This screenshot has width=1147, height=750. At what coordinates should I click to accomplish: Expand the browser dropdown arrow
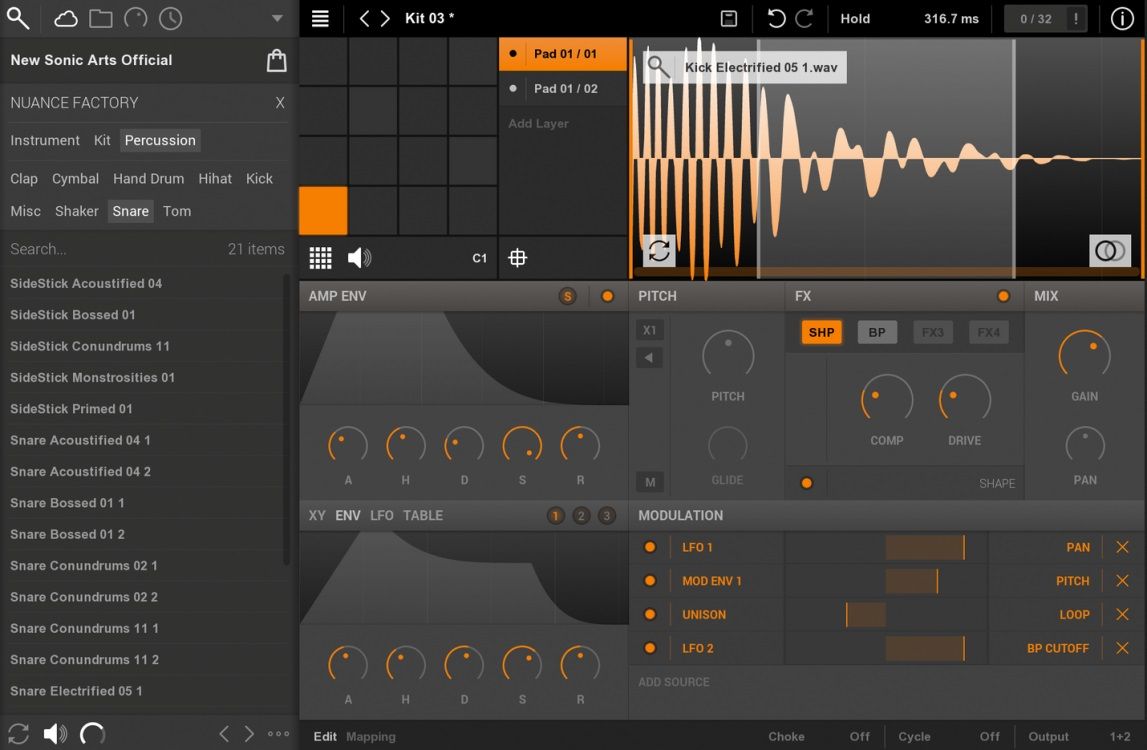[277, 18]
